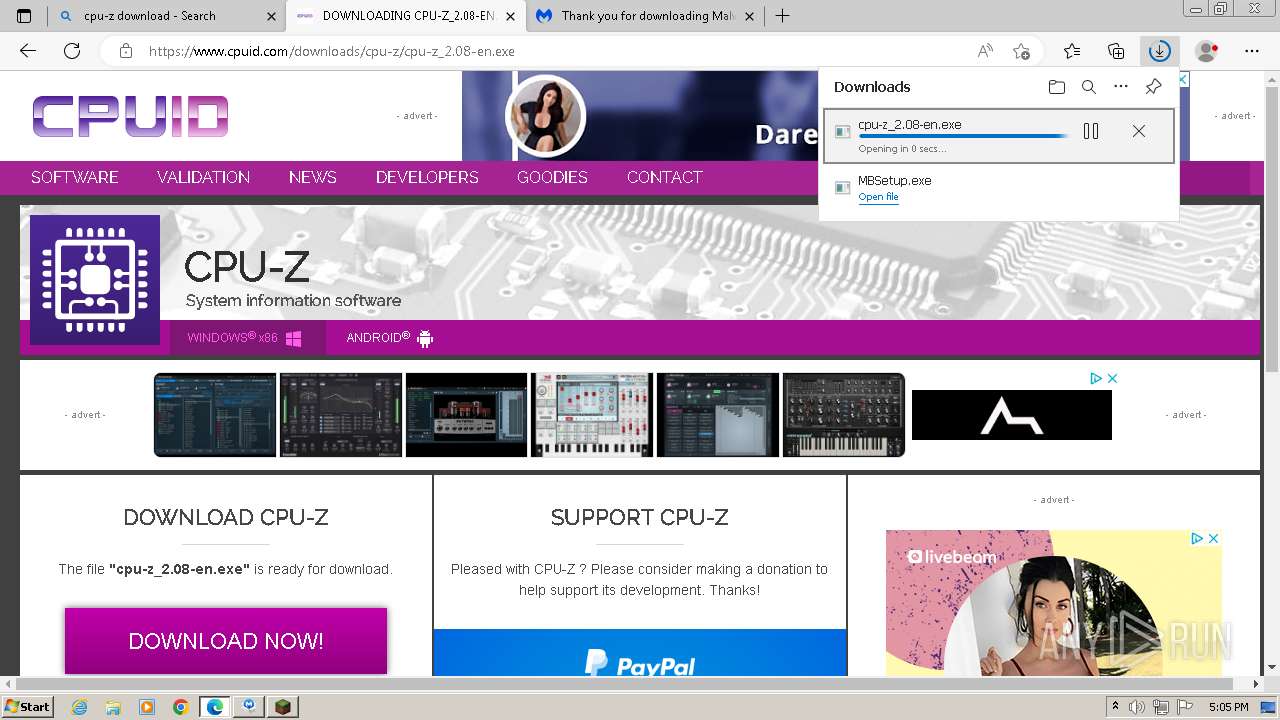Close the DOWNLOADING CPU-Z tab

click(510, 16)
